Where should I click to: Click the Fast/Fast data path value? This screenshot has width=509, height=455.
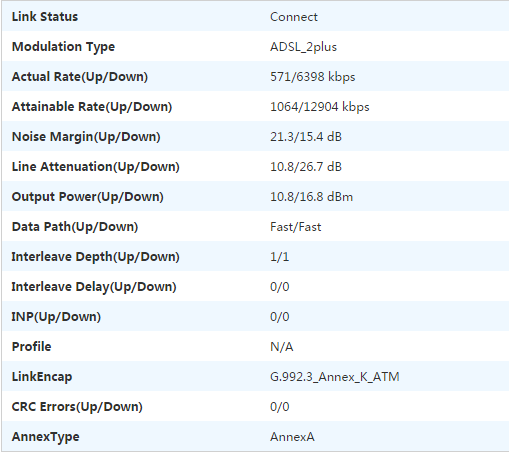[x=295, y=227]
